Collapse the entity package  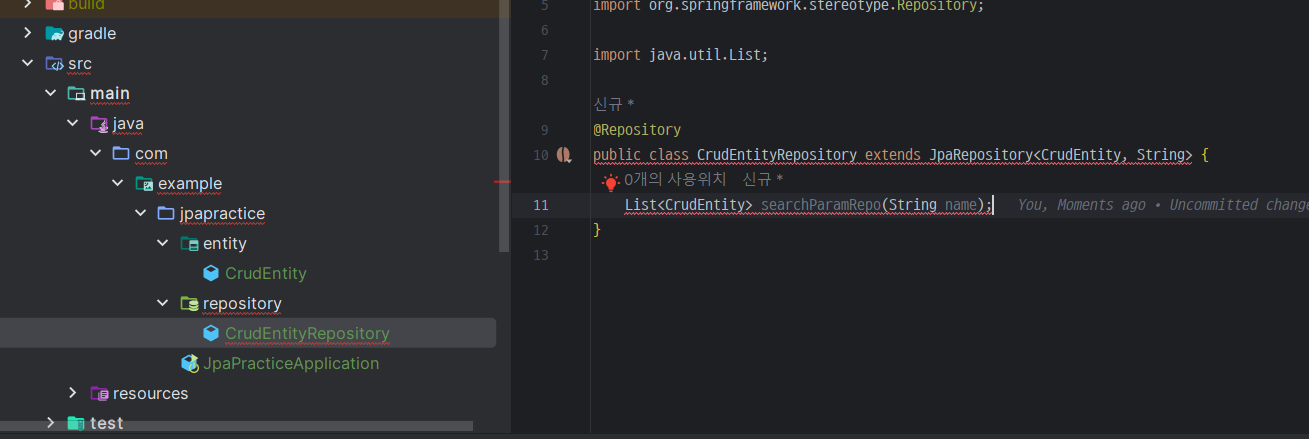coord(162,243)
